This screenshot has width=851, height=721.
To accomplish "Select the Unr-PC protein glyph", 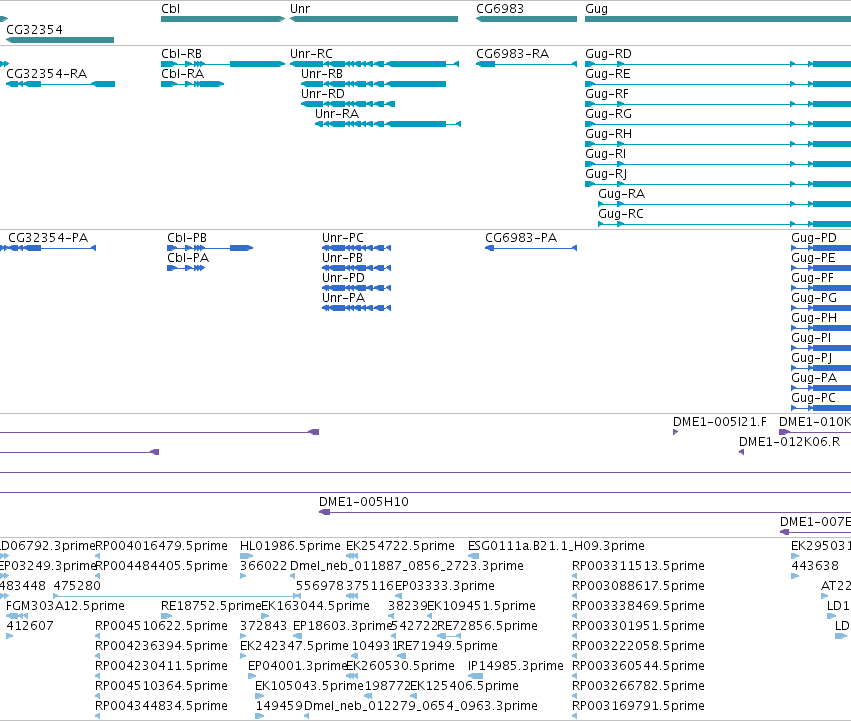I will click(x=357, y=248).
